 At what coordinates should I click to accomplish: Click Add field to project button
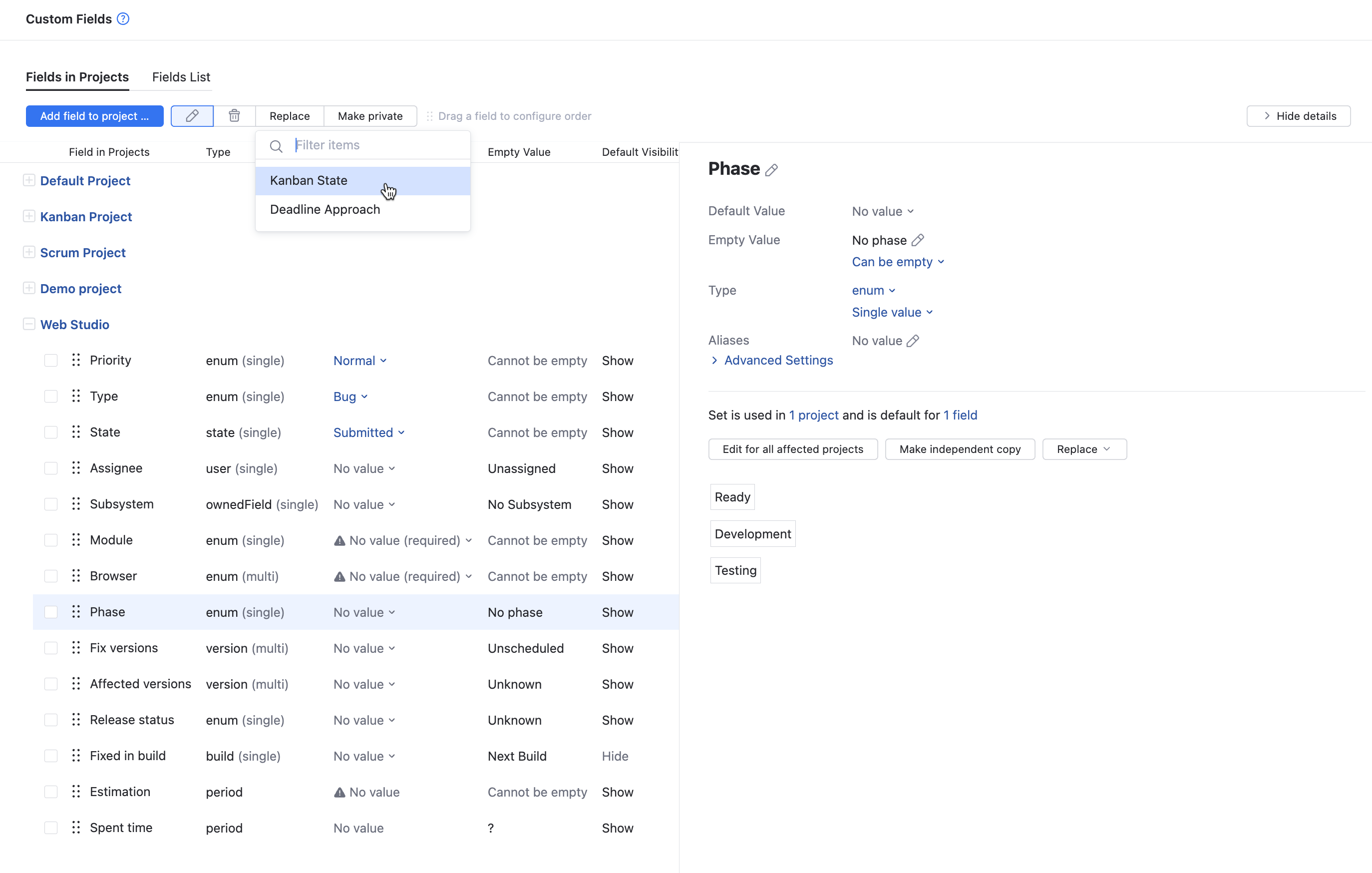pyautogui.click(x=94, y=116)
